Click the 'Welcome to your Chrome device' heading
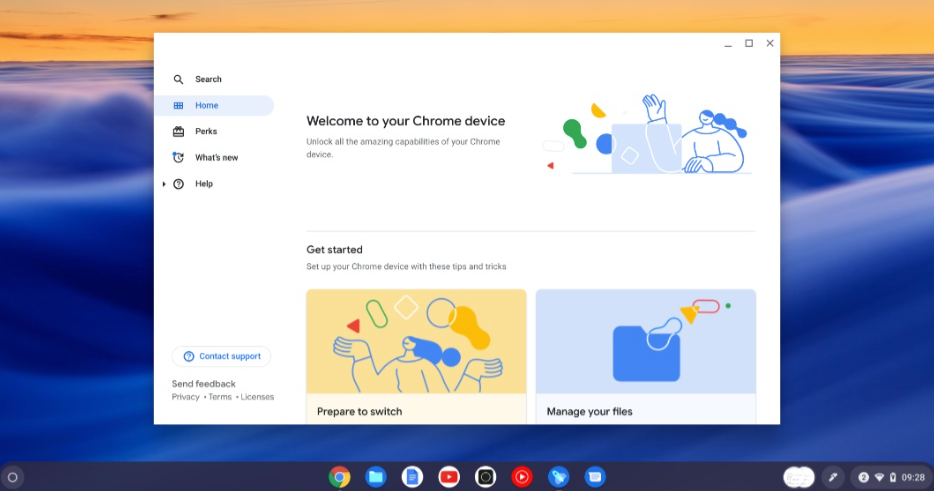The width and height of the screenshot is (934, 491). (x=406, y=121)
